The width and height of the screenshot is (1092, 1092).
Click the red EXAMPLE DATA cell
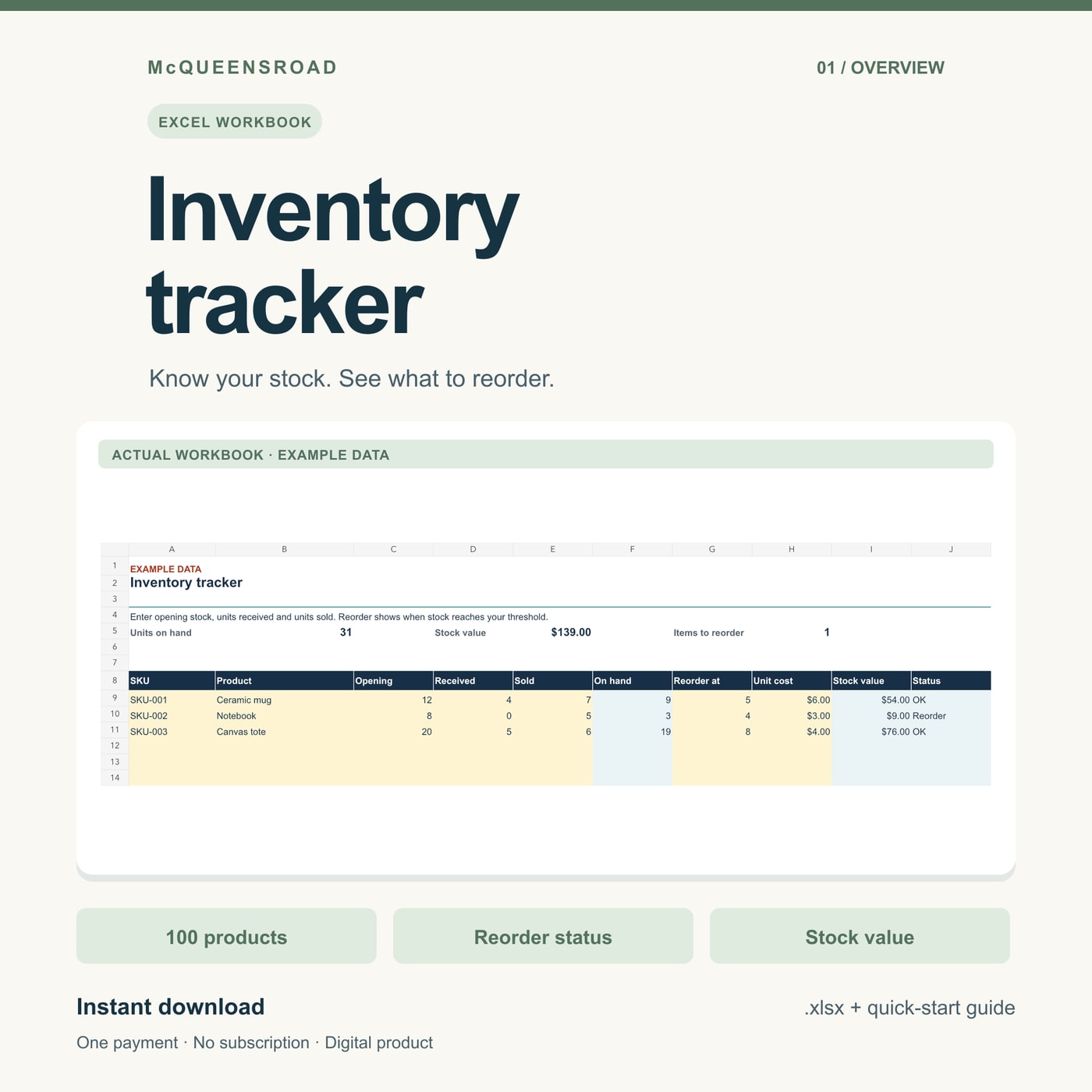tap(165, 569)
